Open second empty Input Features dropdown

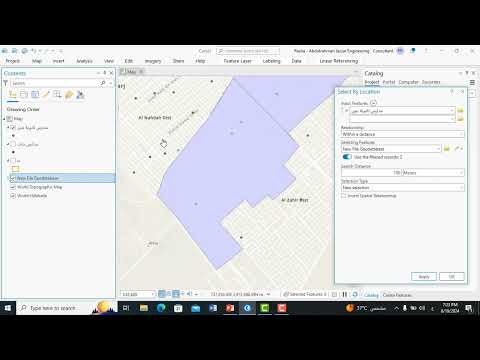point(452,119)
